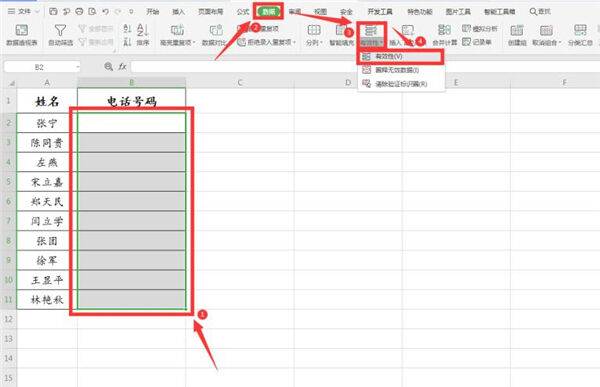Open the 文件 file menu
Screen dimensions: 600x387
(x=23, y=12)
